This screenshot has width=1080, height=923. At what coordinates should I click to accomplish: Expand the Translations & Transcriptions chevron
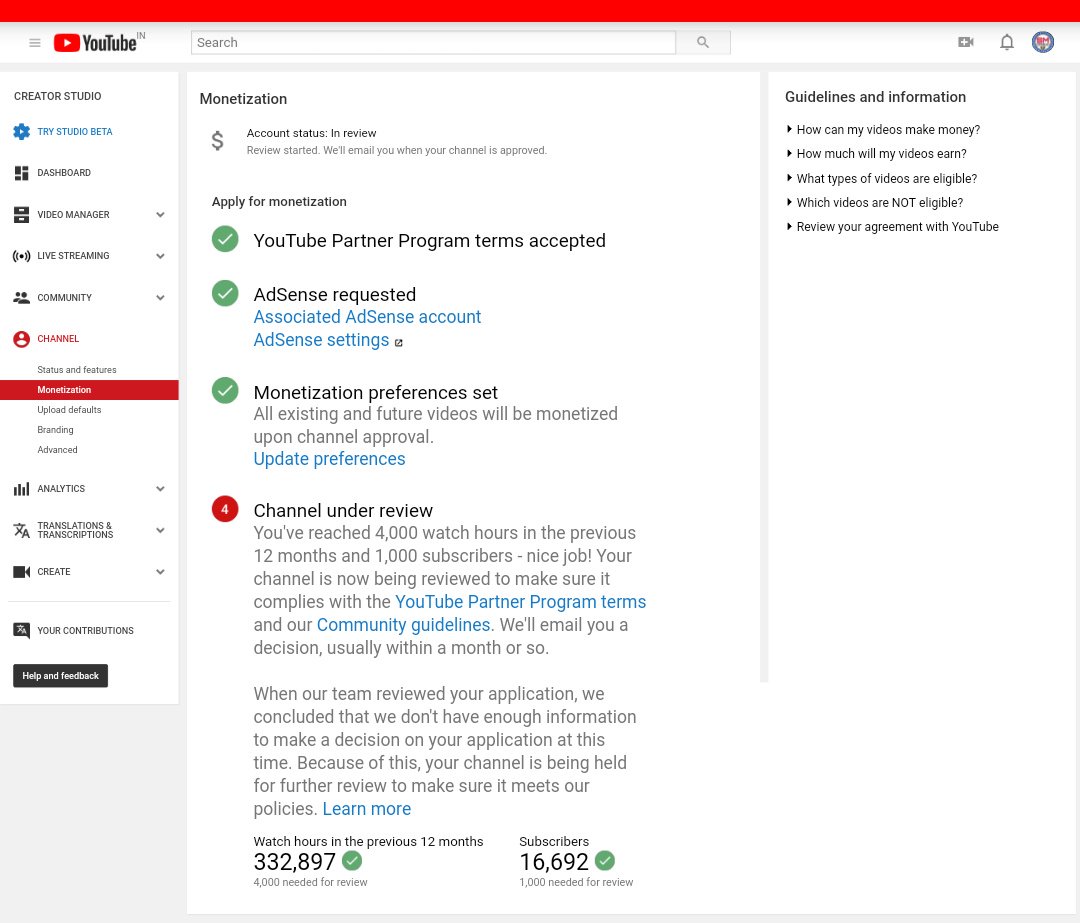pos(160,530)
